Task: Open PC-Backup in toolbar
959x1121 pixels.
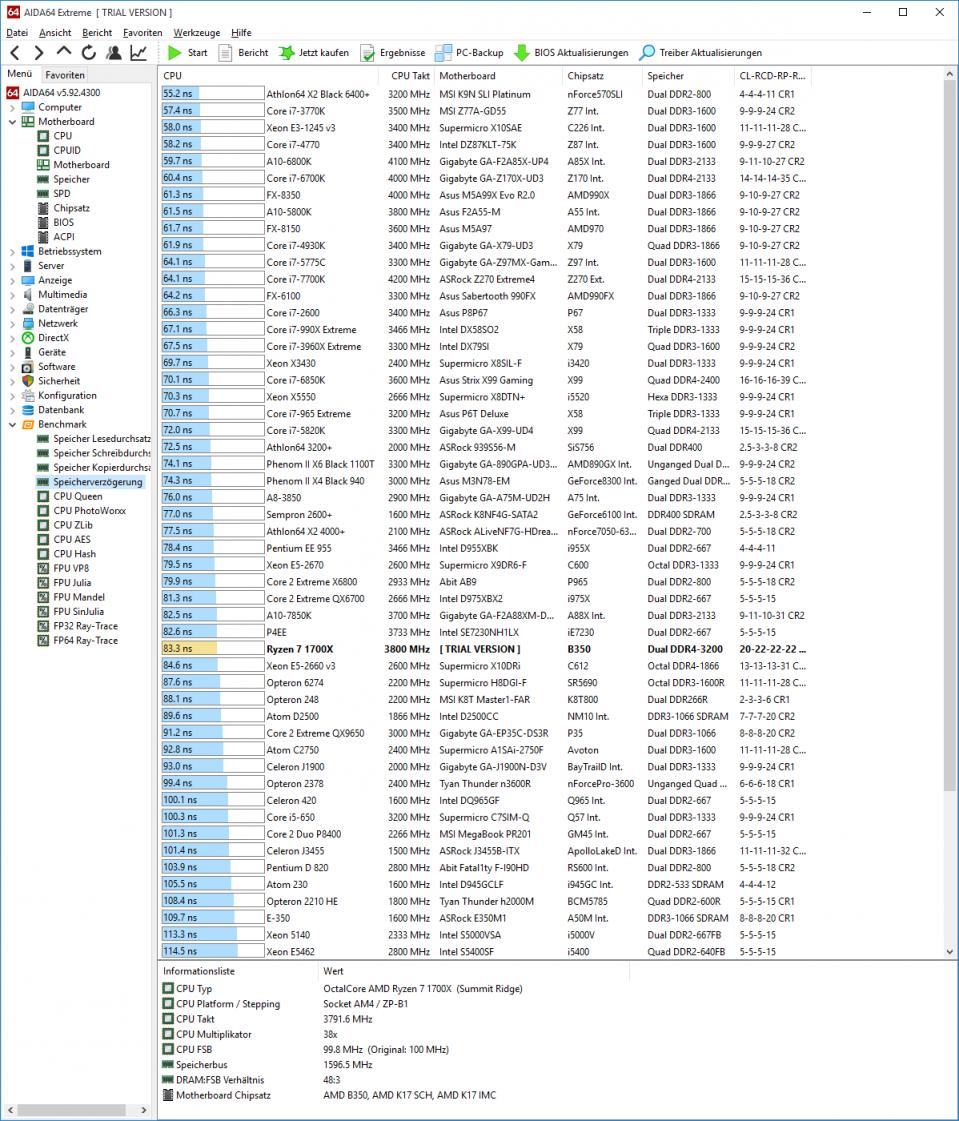Action: [469, 52]
